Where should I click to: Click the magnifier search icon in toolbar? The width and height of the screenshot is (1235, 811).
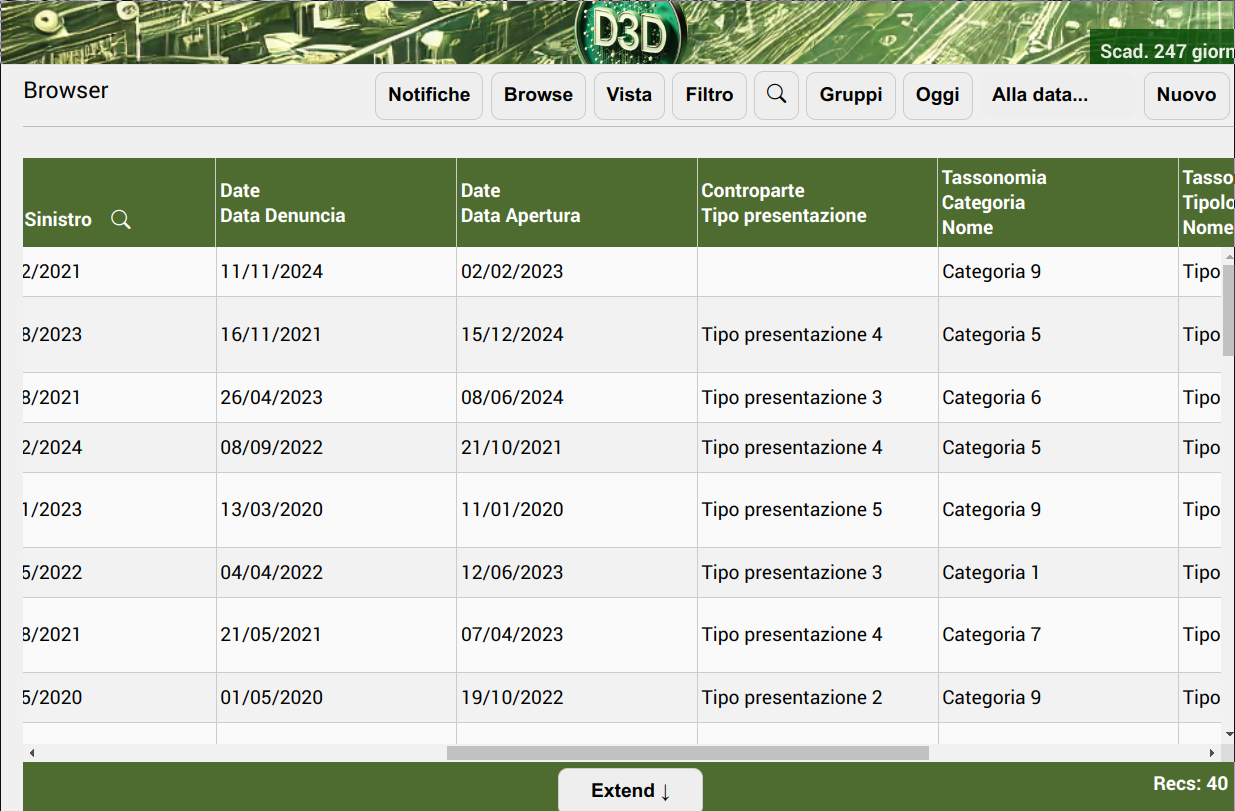tap(776, 95)
